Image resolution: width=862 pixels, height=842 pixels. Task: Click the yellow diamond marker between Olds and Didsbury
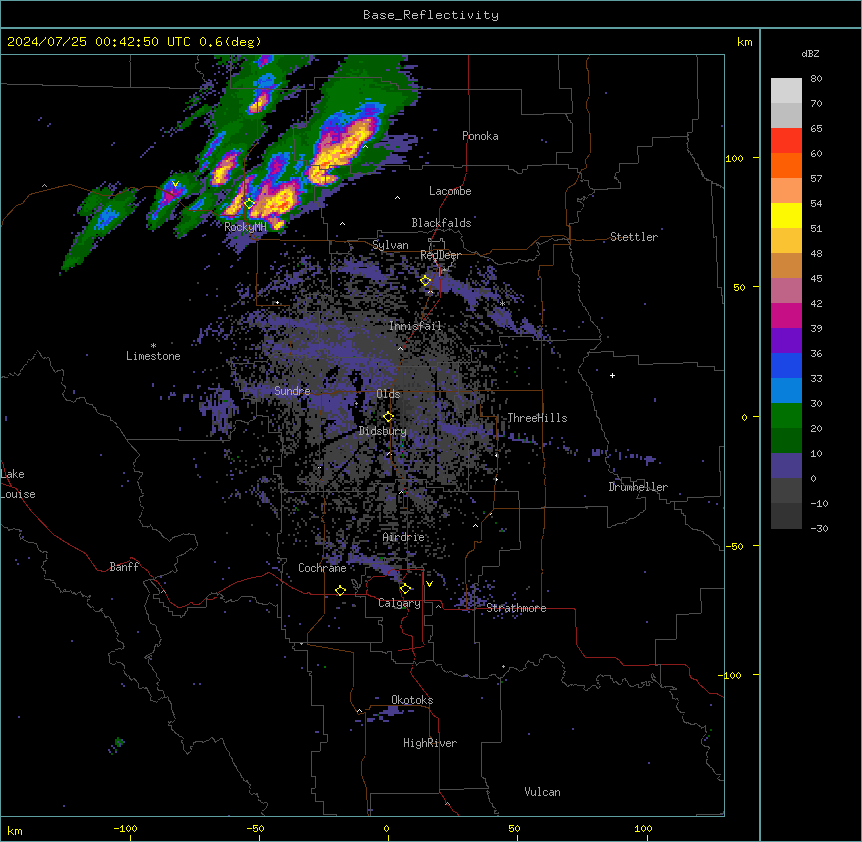388,417
